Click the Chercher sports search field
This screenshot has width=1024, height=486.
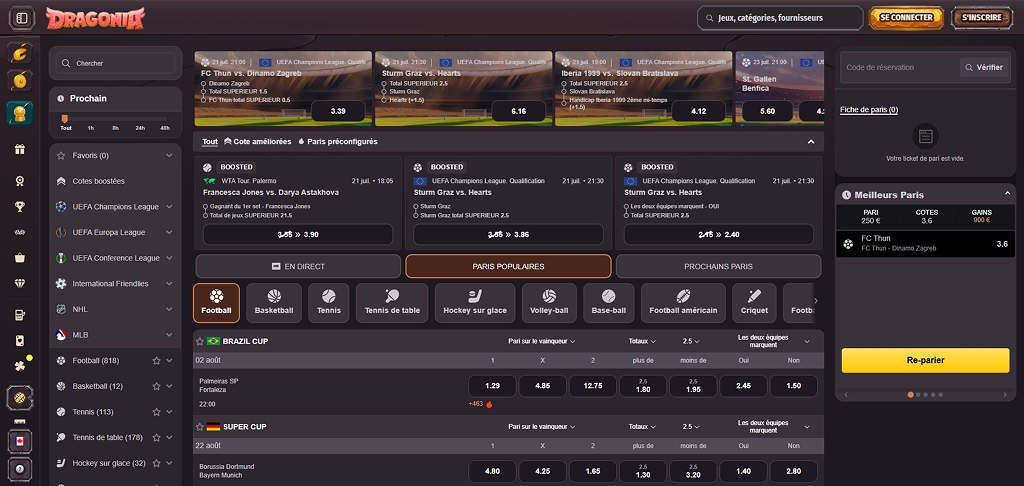click(115, 63)
